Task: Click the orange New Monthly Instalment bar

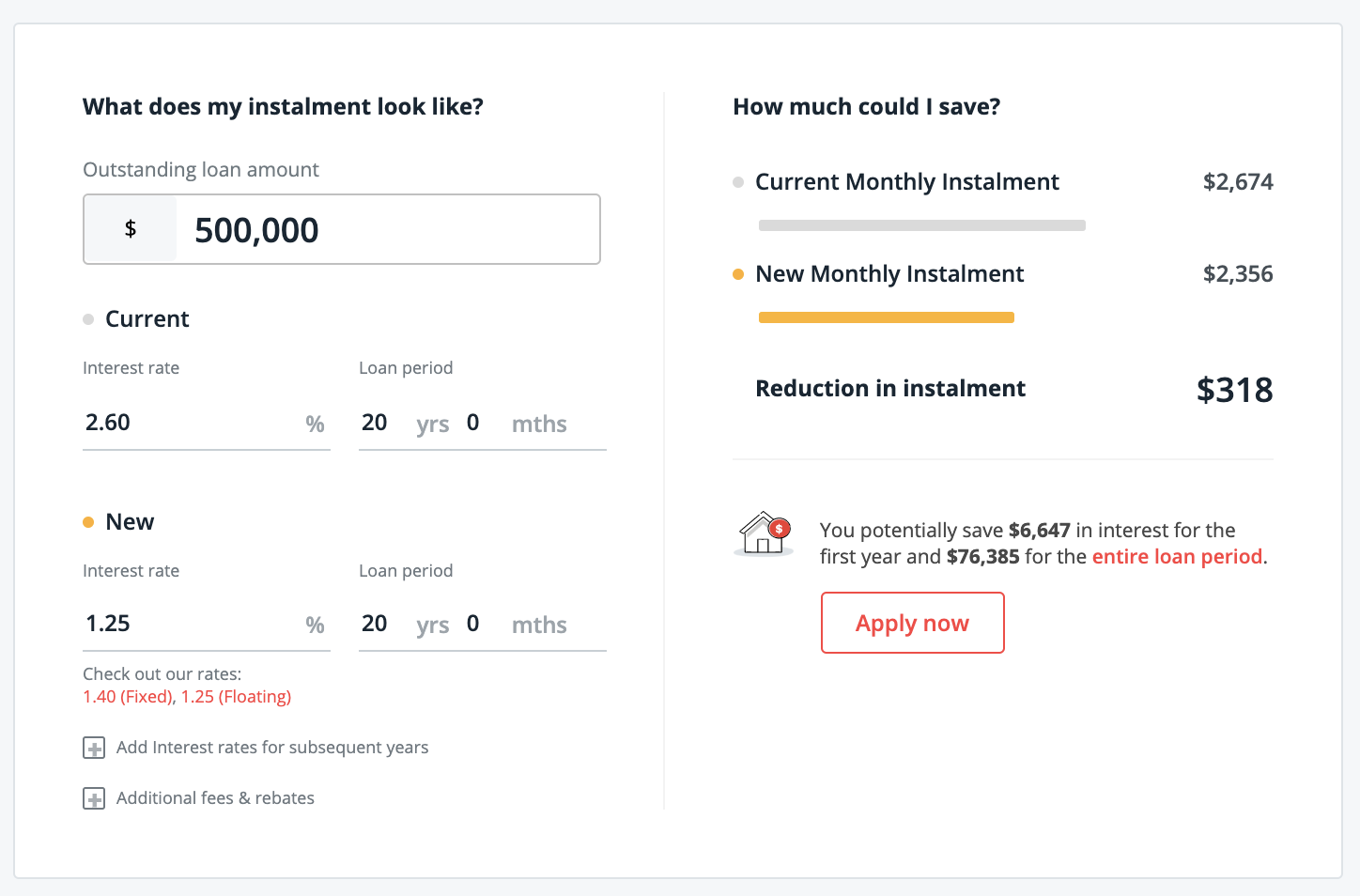Action: [886, 317]
